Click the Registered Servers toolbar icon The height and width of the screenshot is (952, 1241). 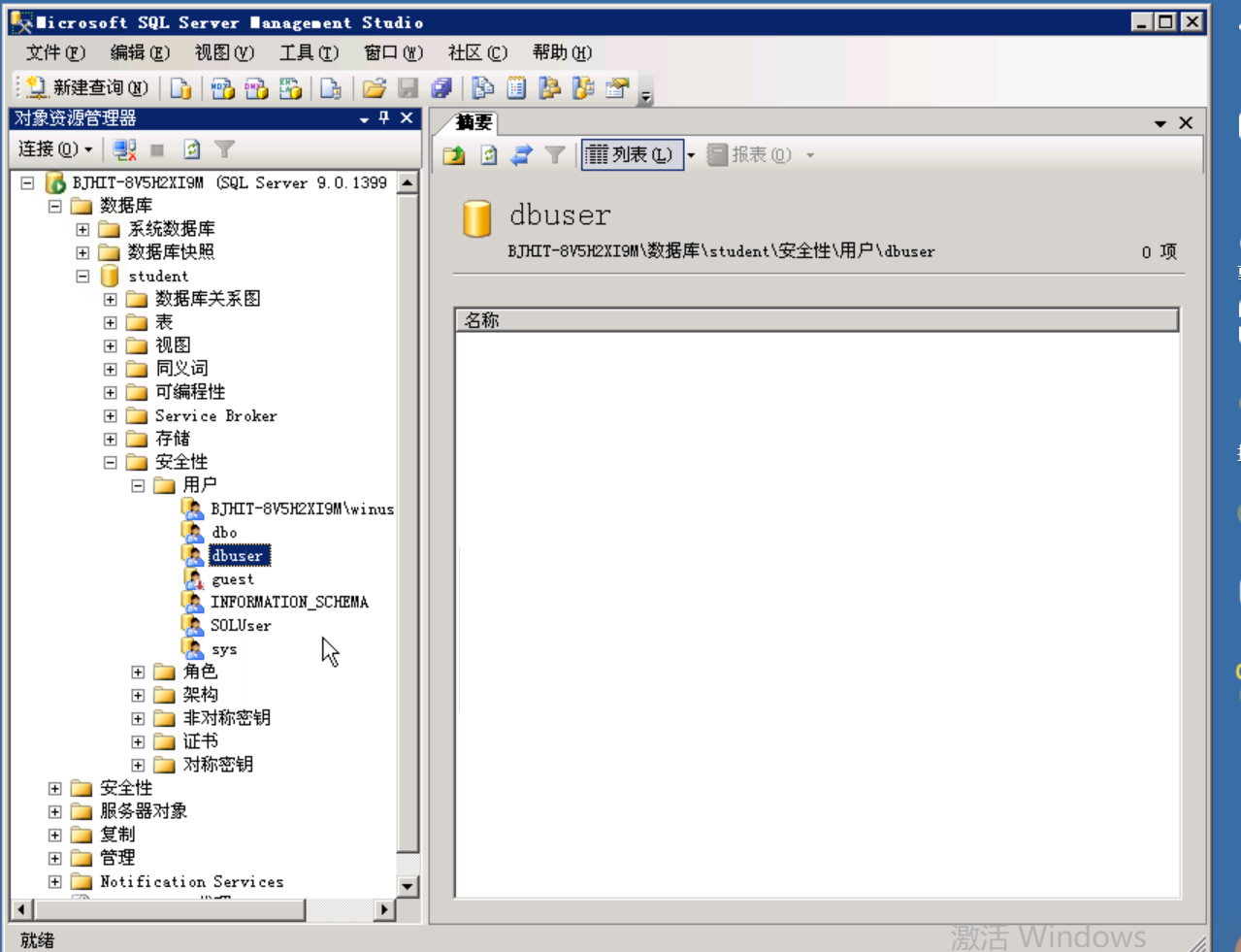(x=483, y=88)
